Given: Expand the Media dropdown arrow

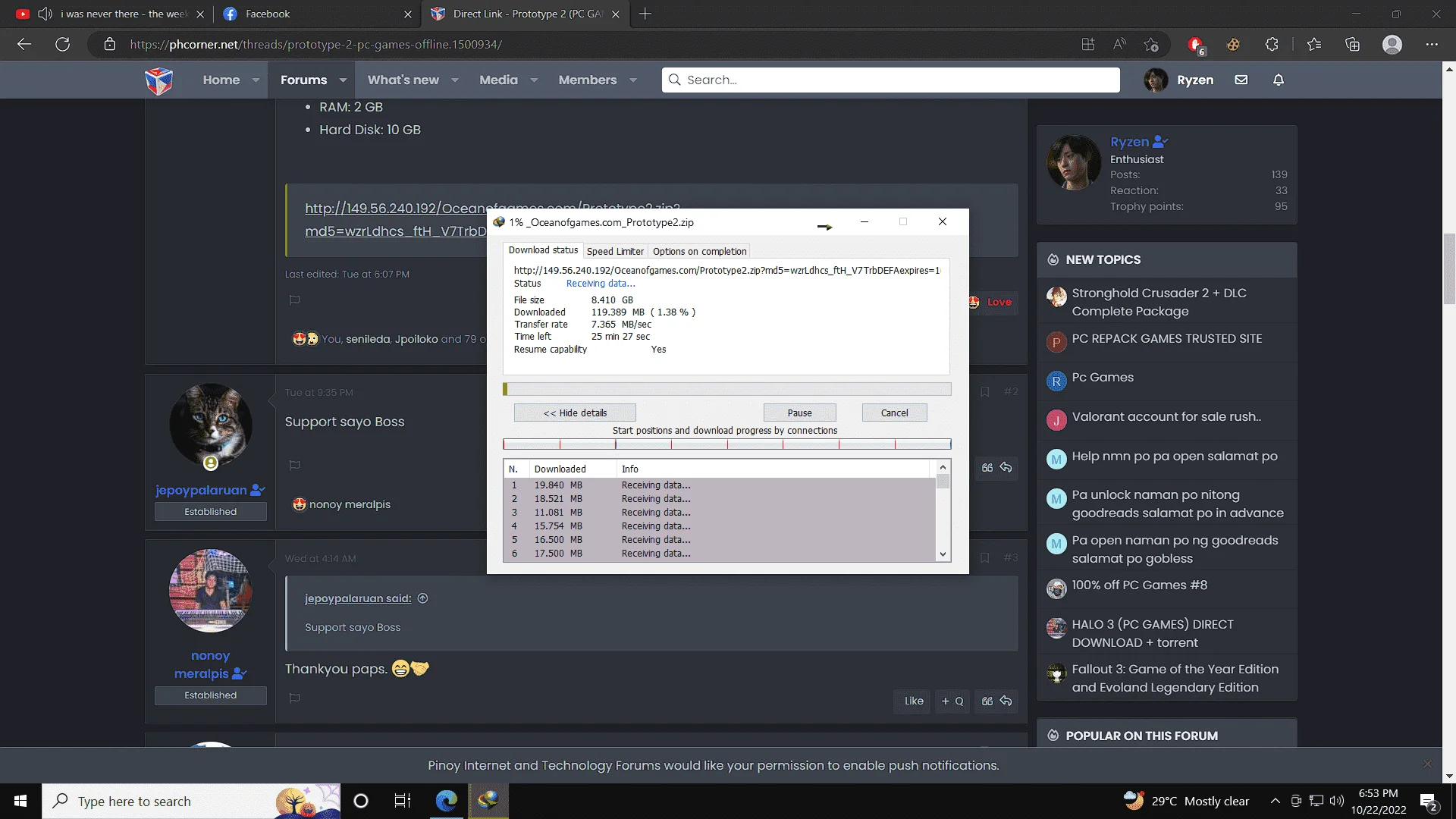Looking at the screenshot, I should click(x=534, y=80).
